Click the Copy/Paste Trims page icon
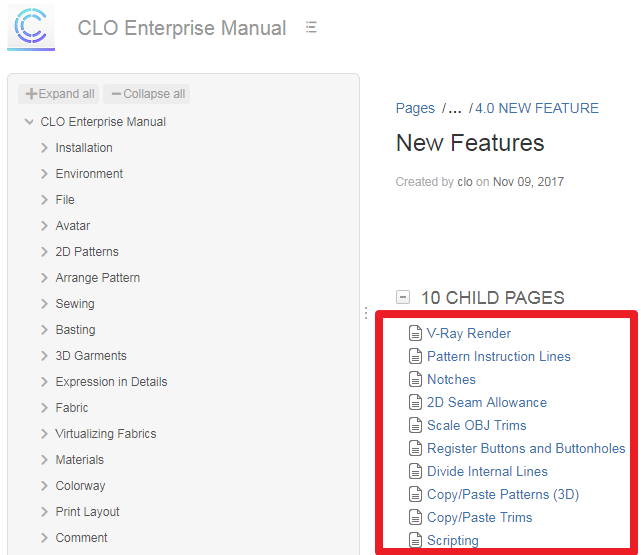Viewport: 641px width, 555px height. [x=416, y=517]
